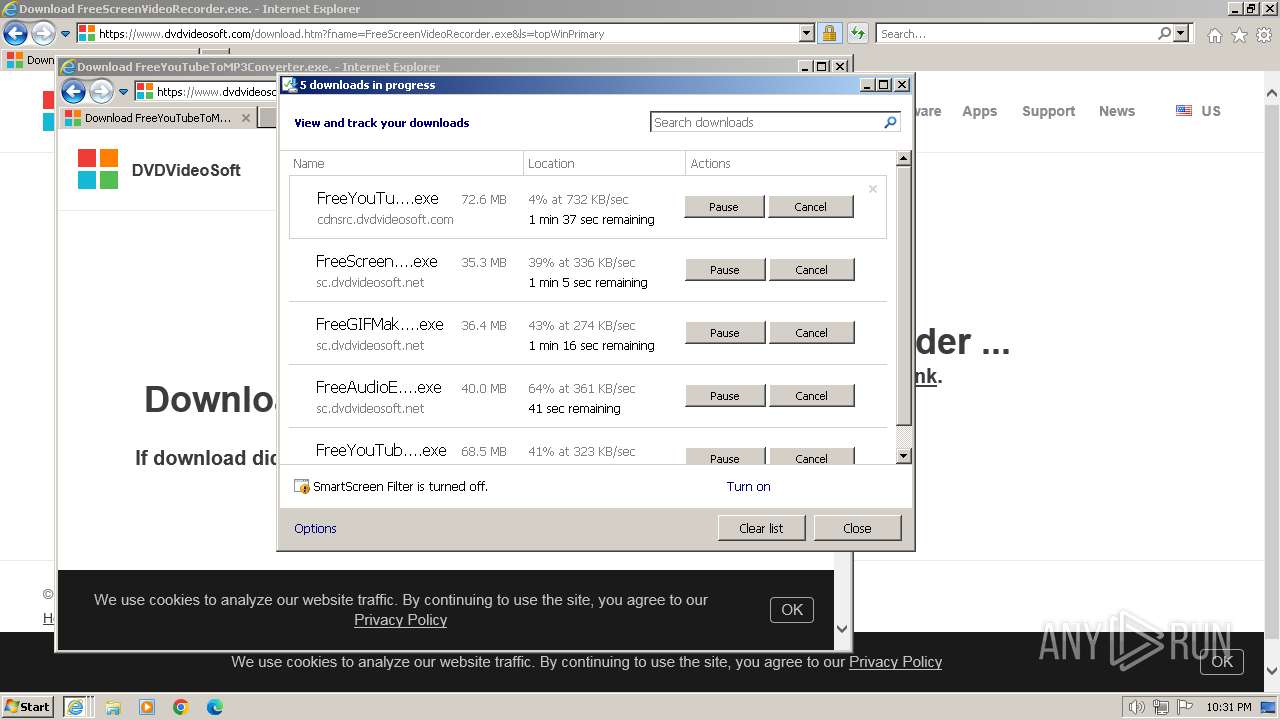Screen dimensions: 1280x720
Task: Open the News menu on website
Action: 1117,111
